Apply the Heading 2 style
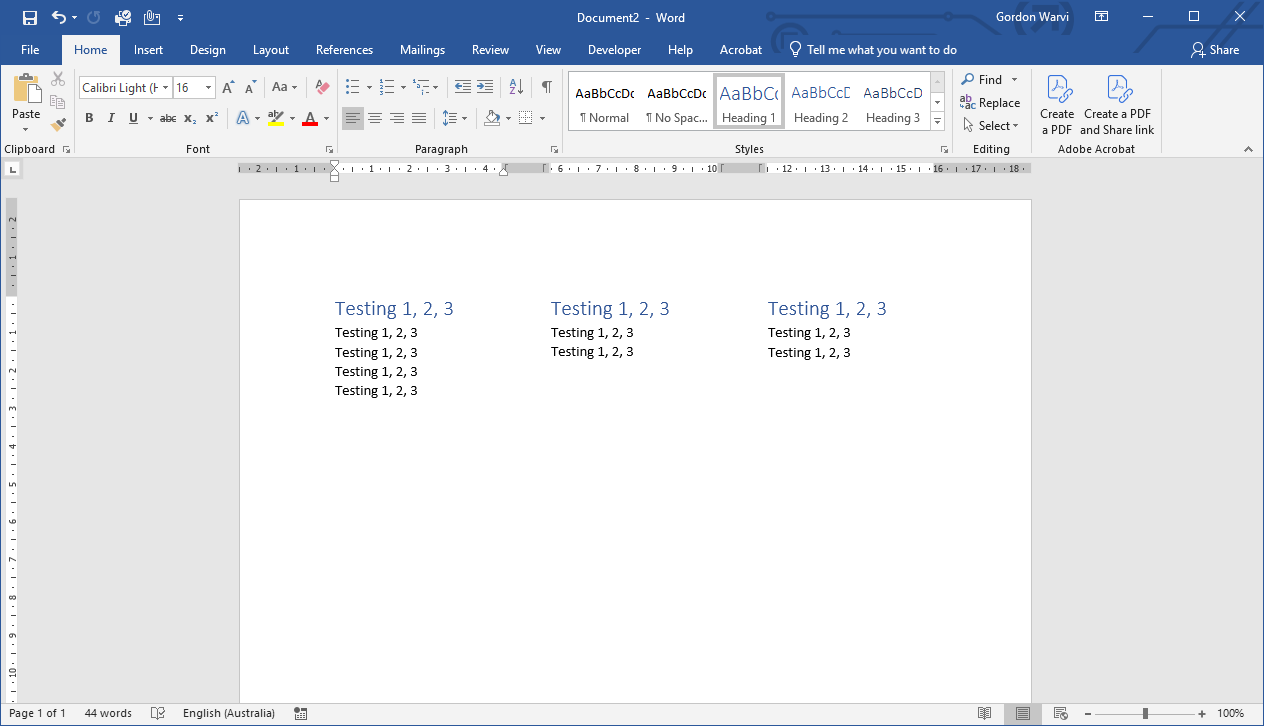The image size is (1264, 726). click(821, 101)
